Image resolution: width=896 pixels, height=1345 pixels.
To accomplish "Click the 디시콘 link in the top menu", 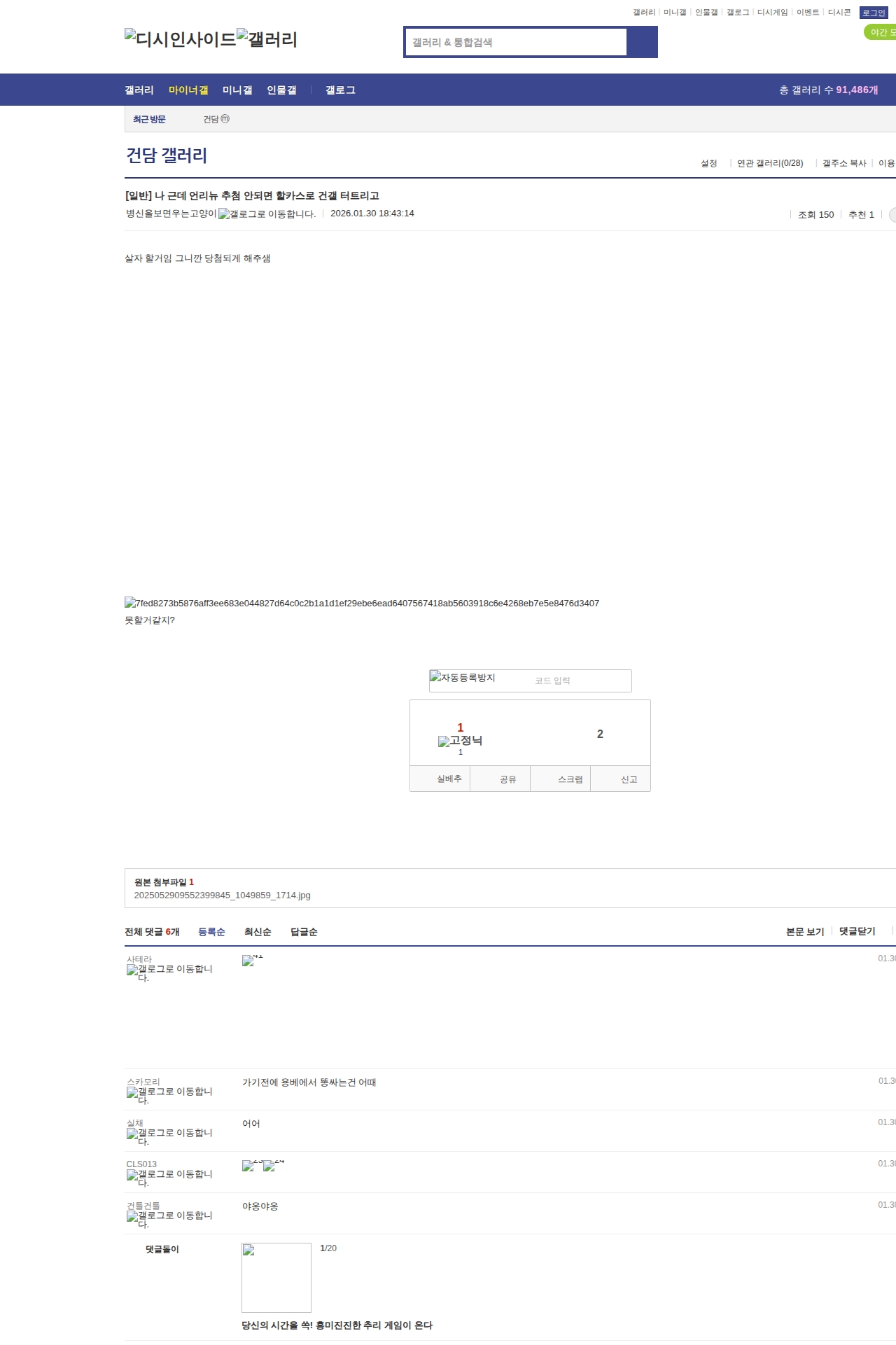I will coord(839,13).
